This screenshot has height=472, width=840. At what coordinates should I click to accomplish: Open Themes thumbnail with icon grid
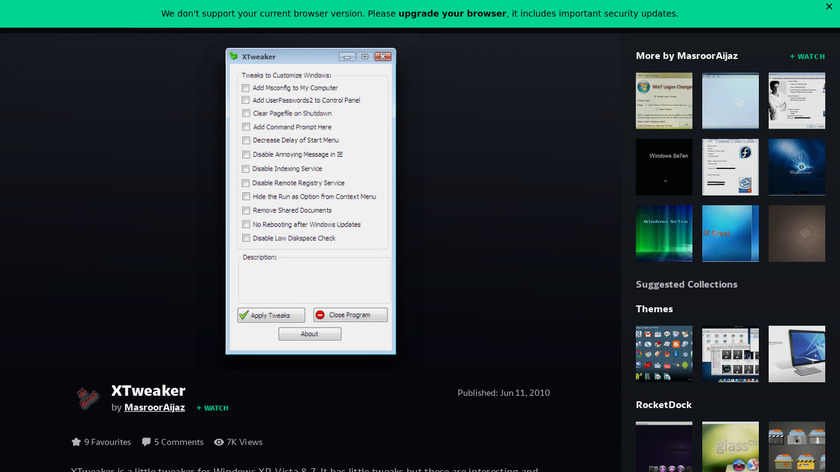664,354
